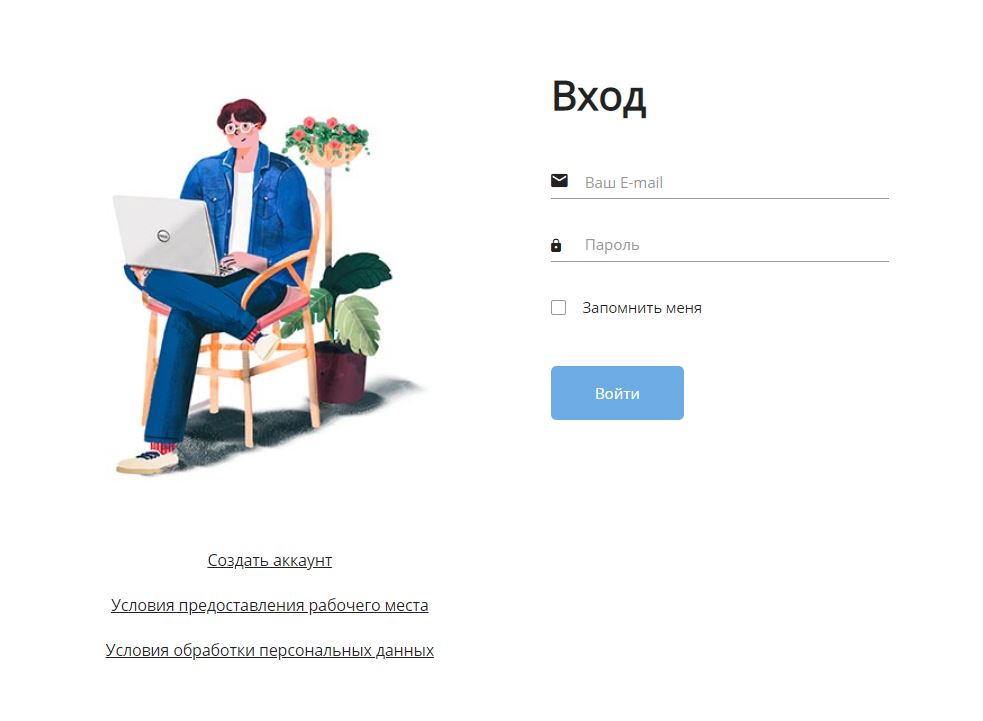Open the Создать аккаунт link
The width and height of the screenshot is (983, 721).
pos(270,560)
